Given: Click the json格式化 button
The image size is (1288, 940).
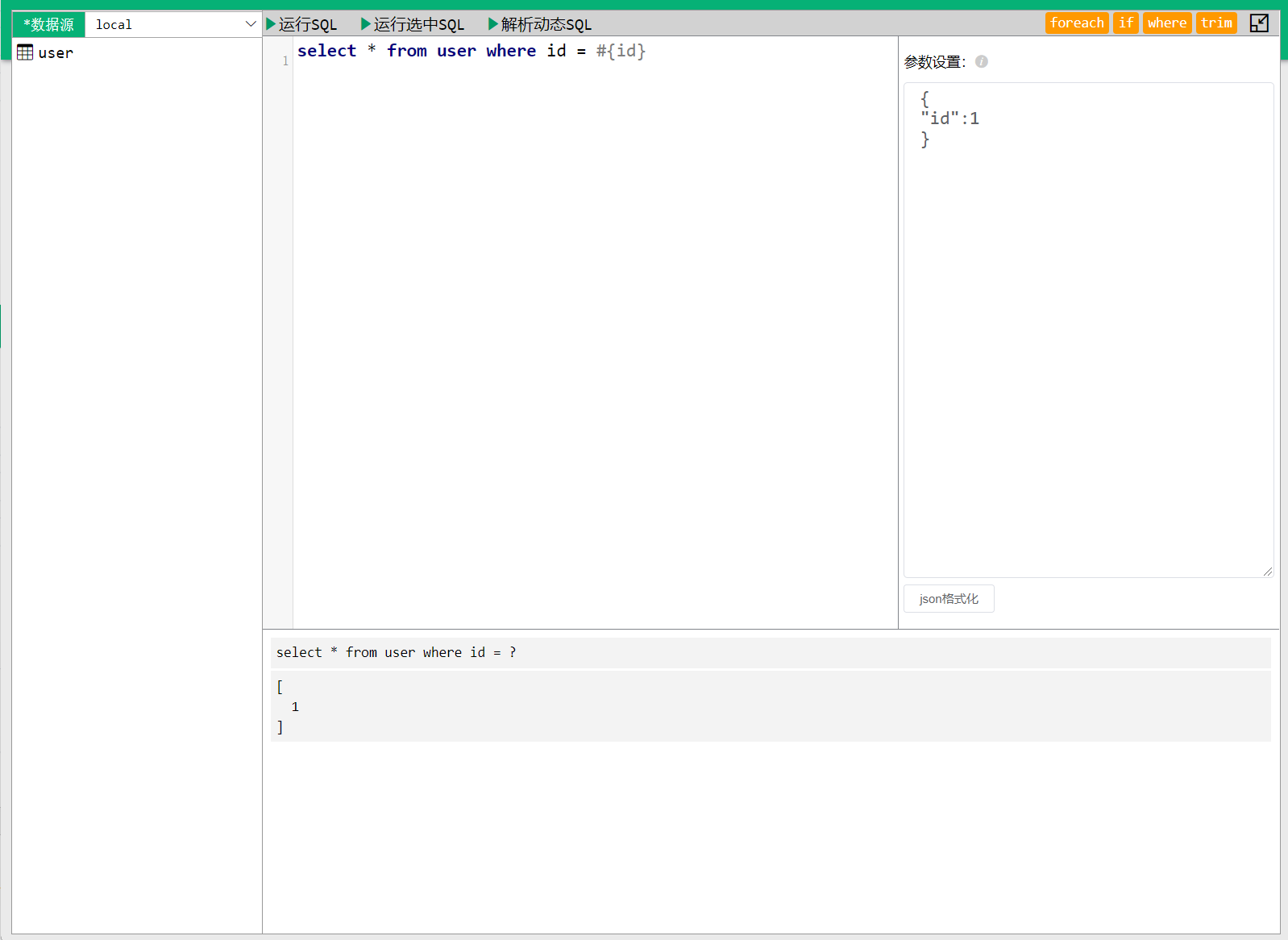Looking at the screenshot, I should click(x=949, y=599).
